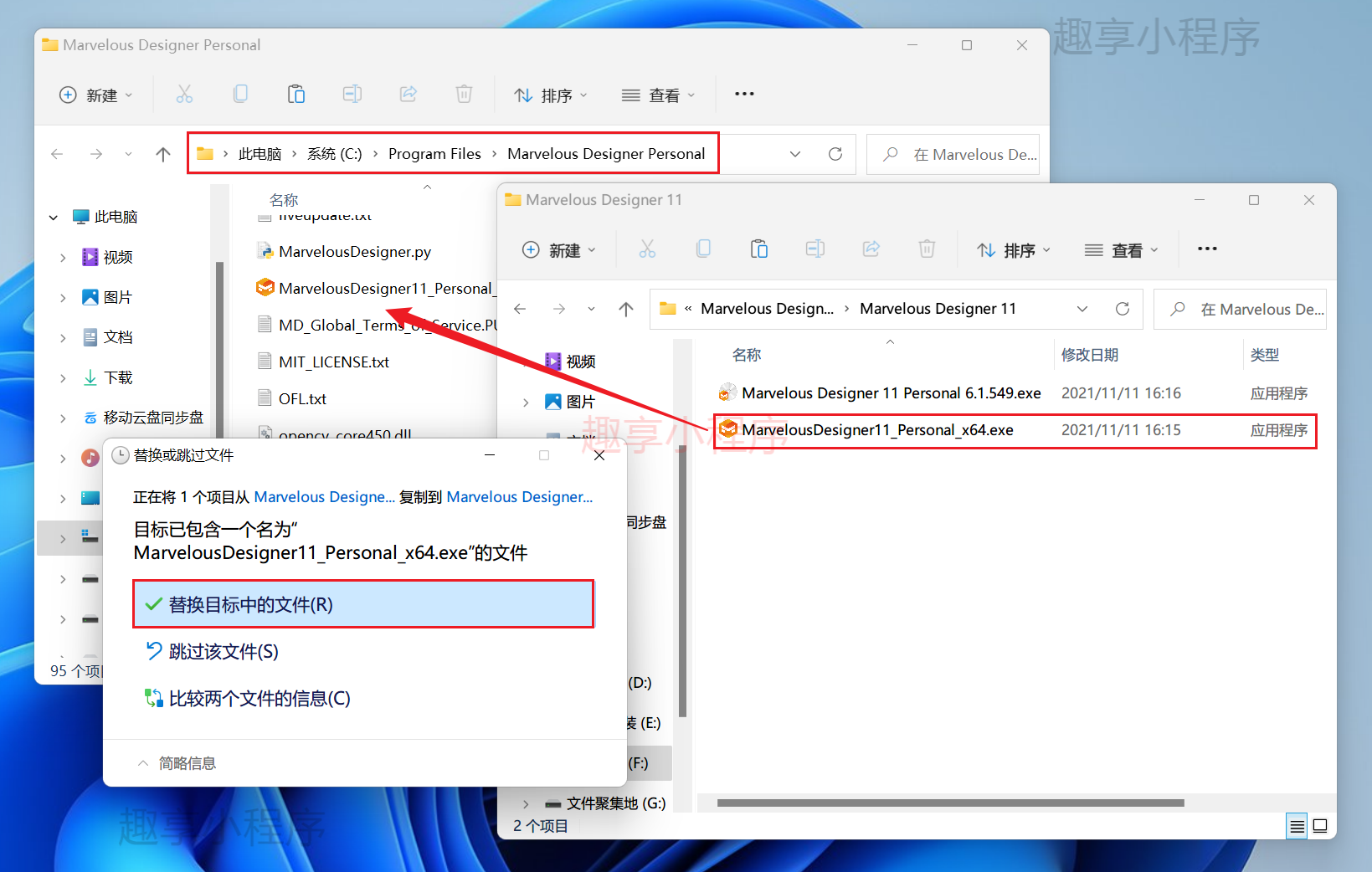The width and height of the screenshot is (1372, 872).
Task: Click Delete trash icon in Marvelous Designer 11 toolbar
Action: click(x=927, y=249)
